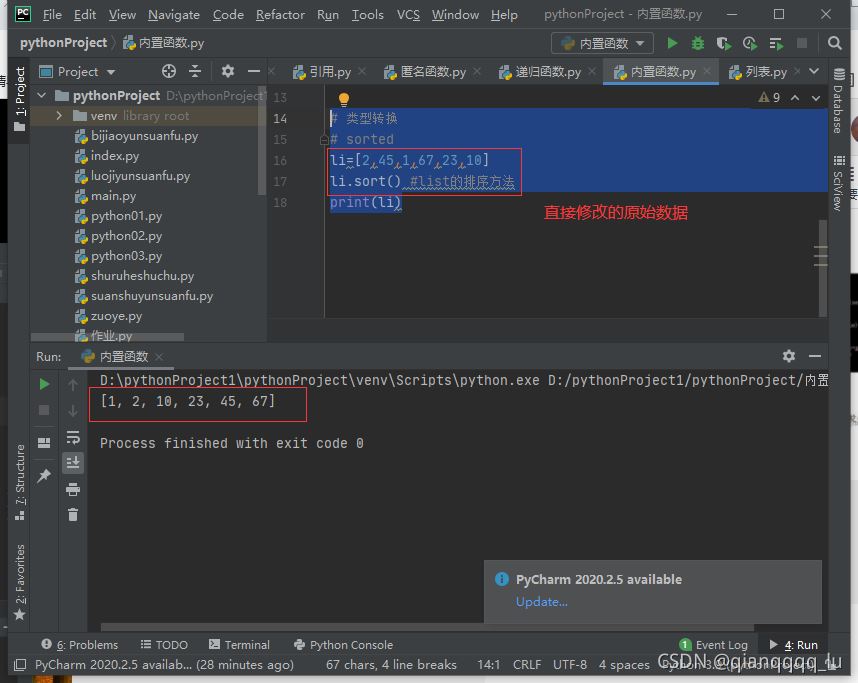Run with Coverage from the toolbar
This screenshot has width=858, height=683.
pyautogui.click(x=724, y=43)
